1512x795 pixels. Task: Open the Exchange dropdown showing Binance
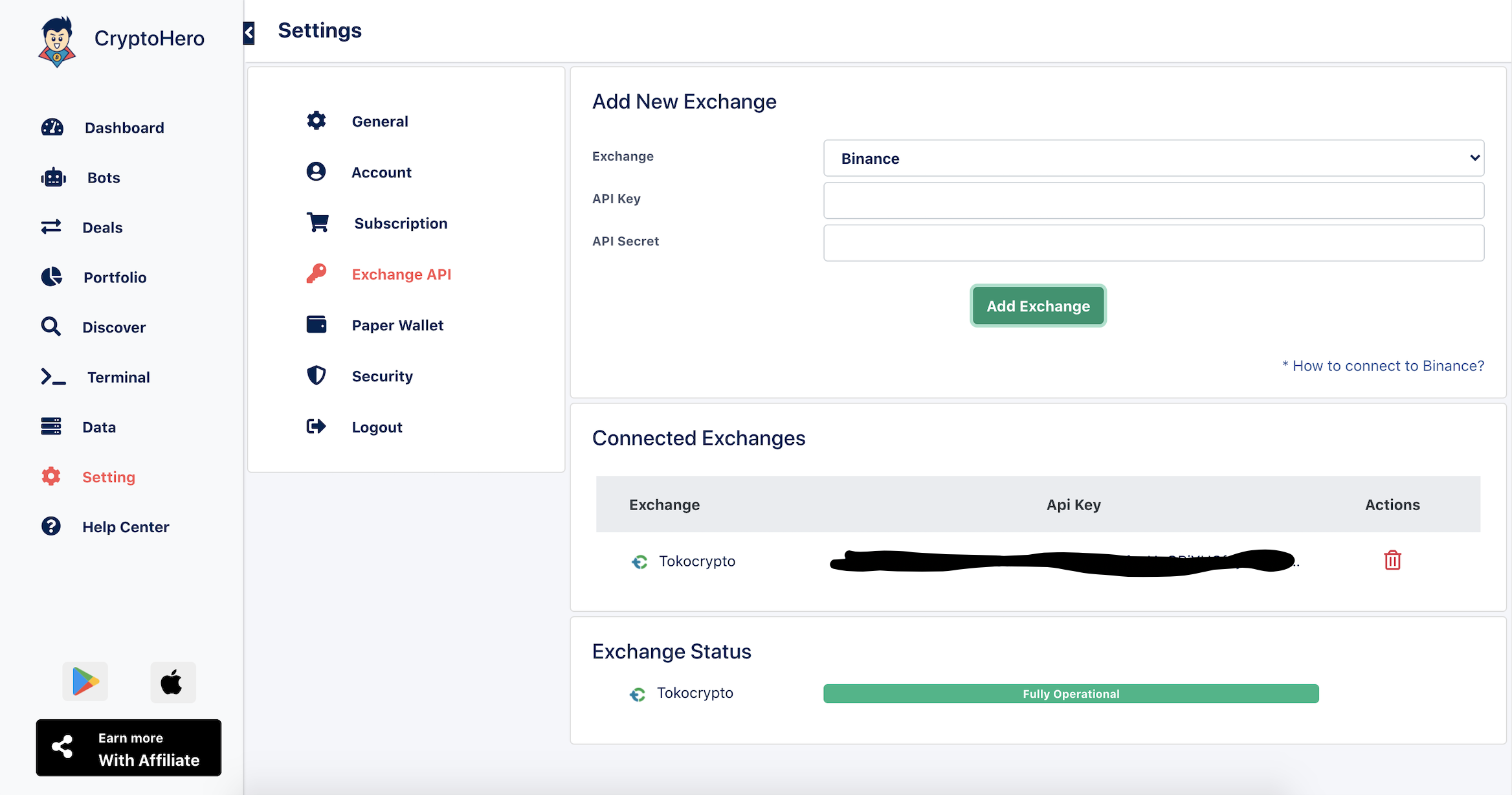[x=1153, y=158]
